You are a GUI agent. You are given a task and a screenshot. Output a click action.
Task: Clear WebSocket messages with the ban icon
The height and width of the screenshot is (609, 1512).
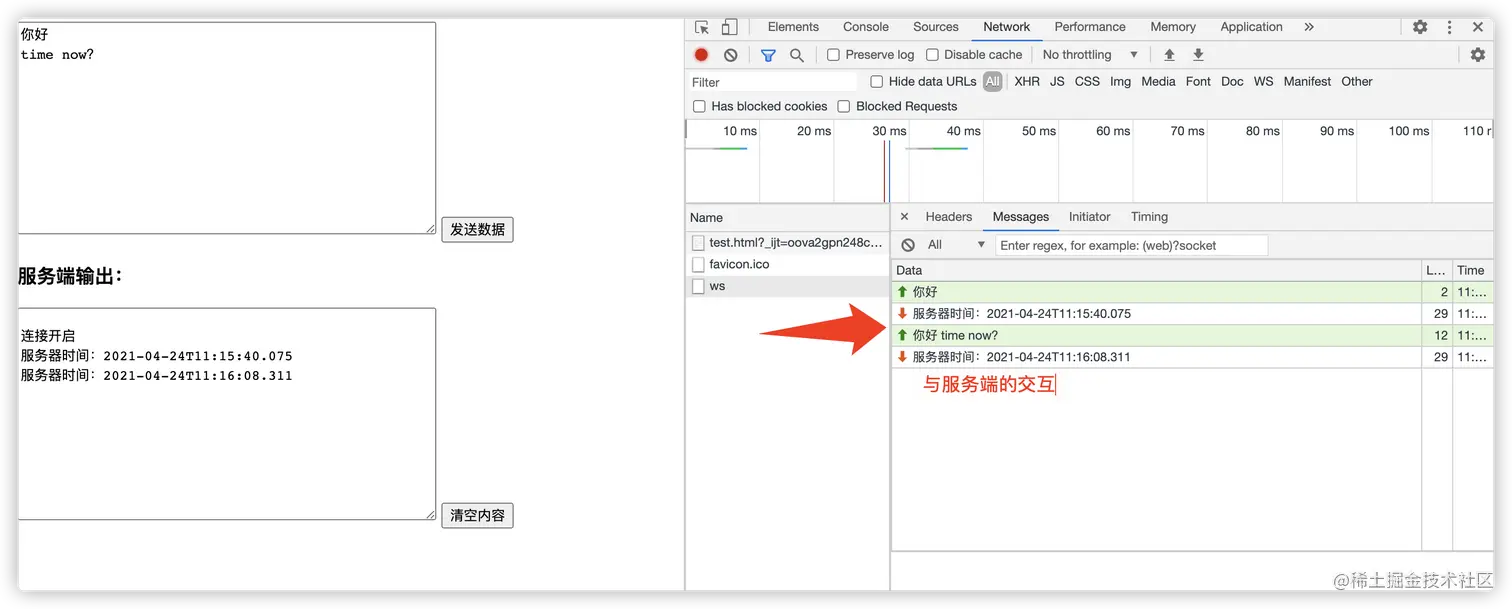click(x=908, y=245)
